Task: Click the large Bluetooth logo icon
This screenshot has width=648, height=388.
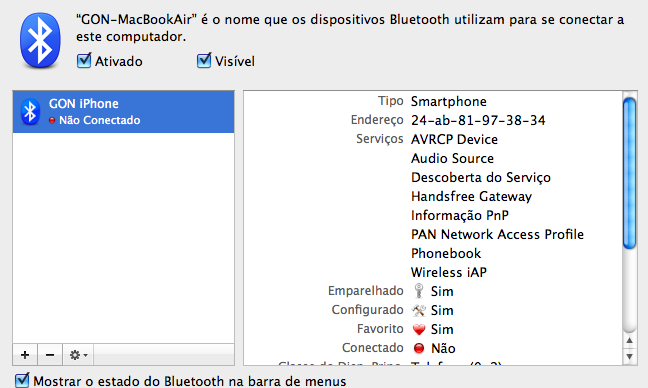Action: pyautogui.click(x=40, y=40)
